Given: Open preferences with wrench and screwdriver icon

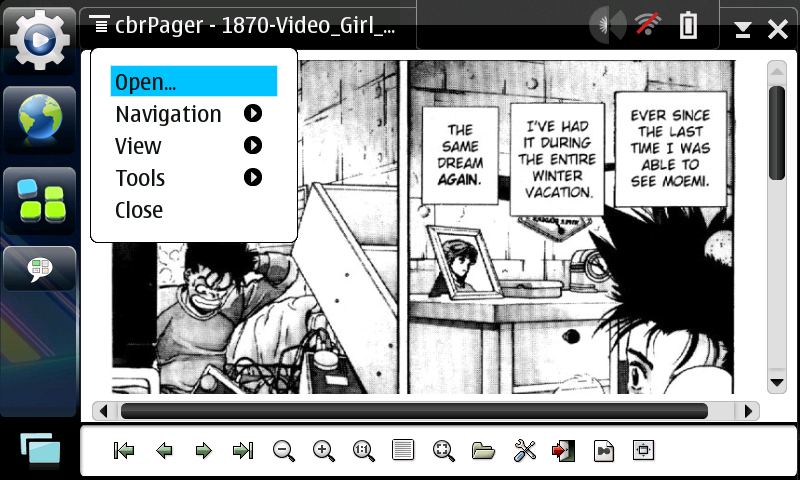Looking at the screenshot, I should pyautogui.click(x=524, y=451).
